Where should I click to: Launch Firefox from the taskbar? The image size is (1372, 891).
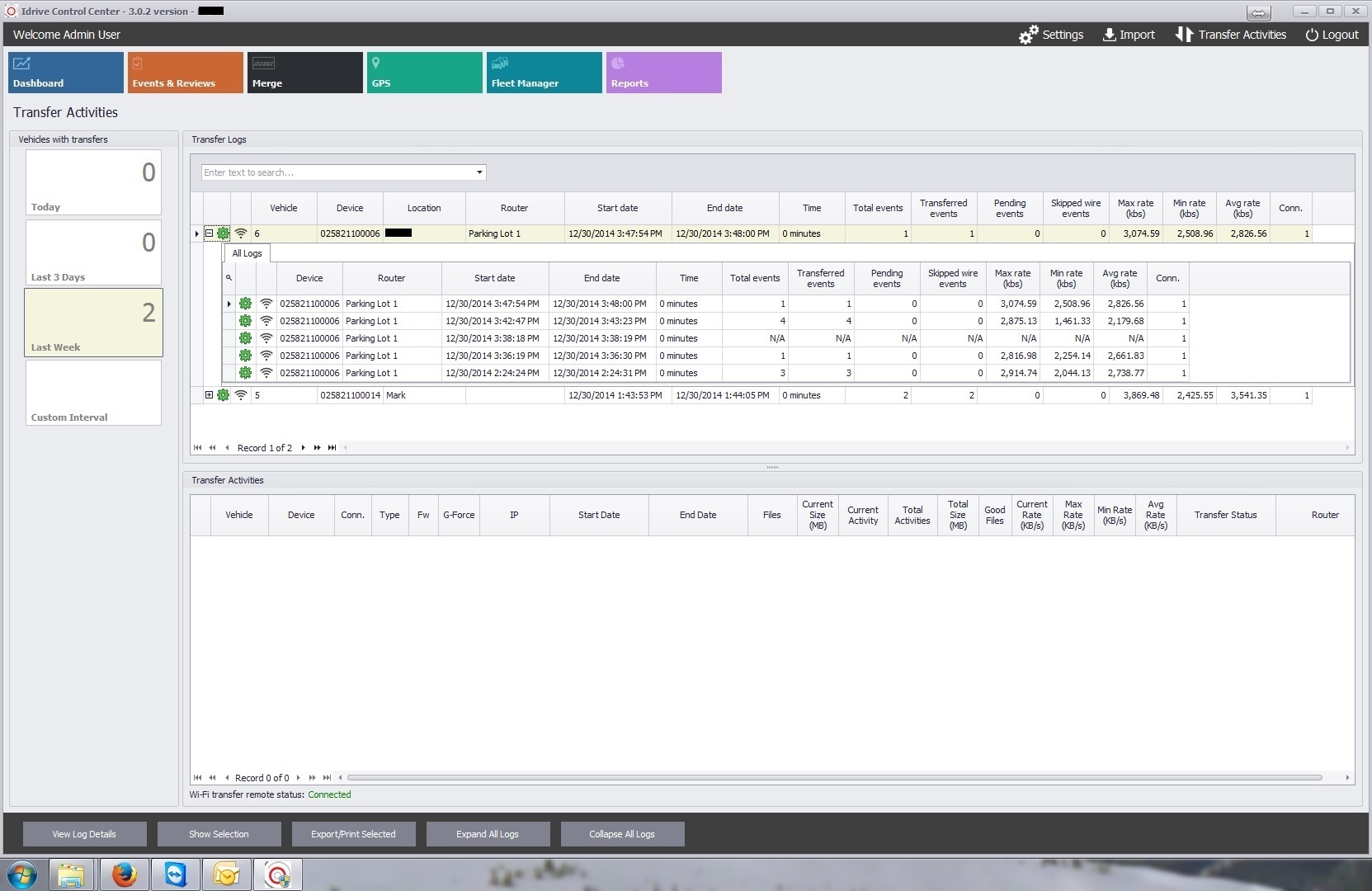(x=125, y=874)
